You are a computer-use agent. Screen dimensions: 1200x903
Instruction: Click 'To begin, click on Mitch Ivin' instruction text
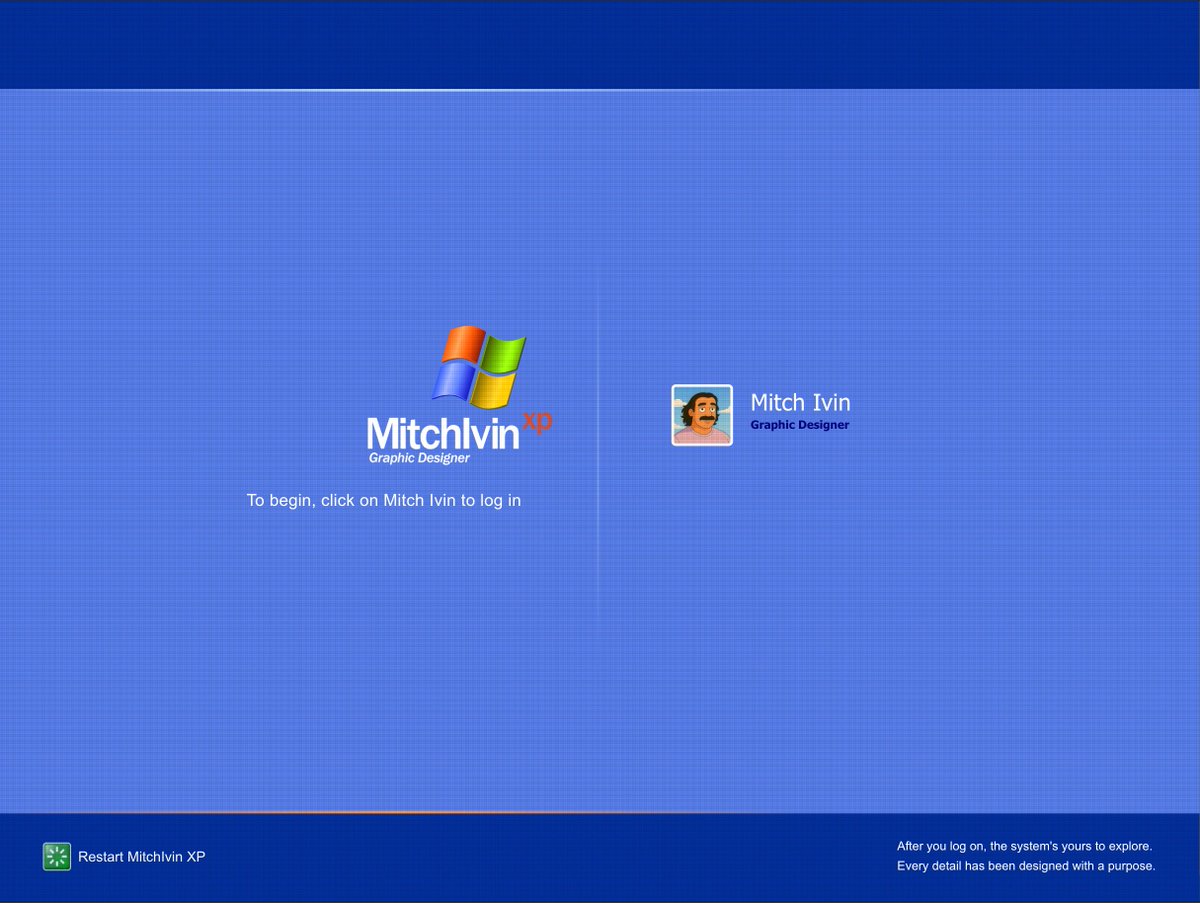pos(384,500)
